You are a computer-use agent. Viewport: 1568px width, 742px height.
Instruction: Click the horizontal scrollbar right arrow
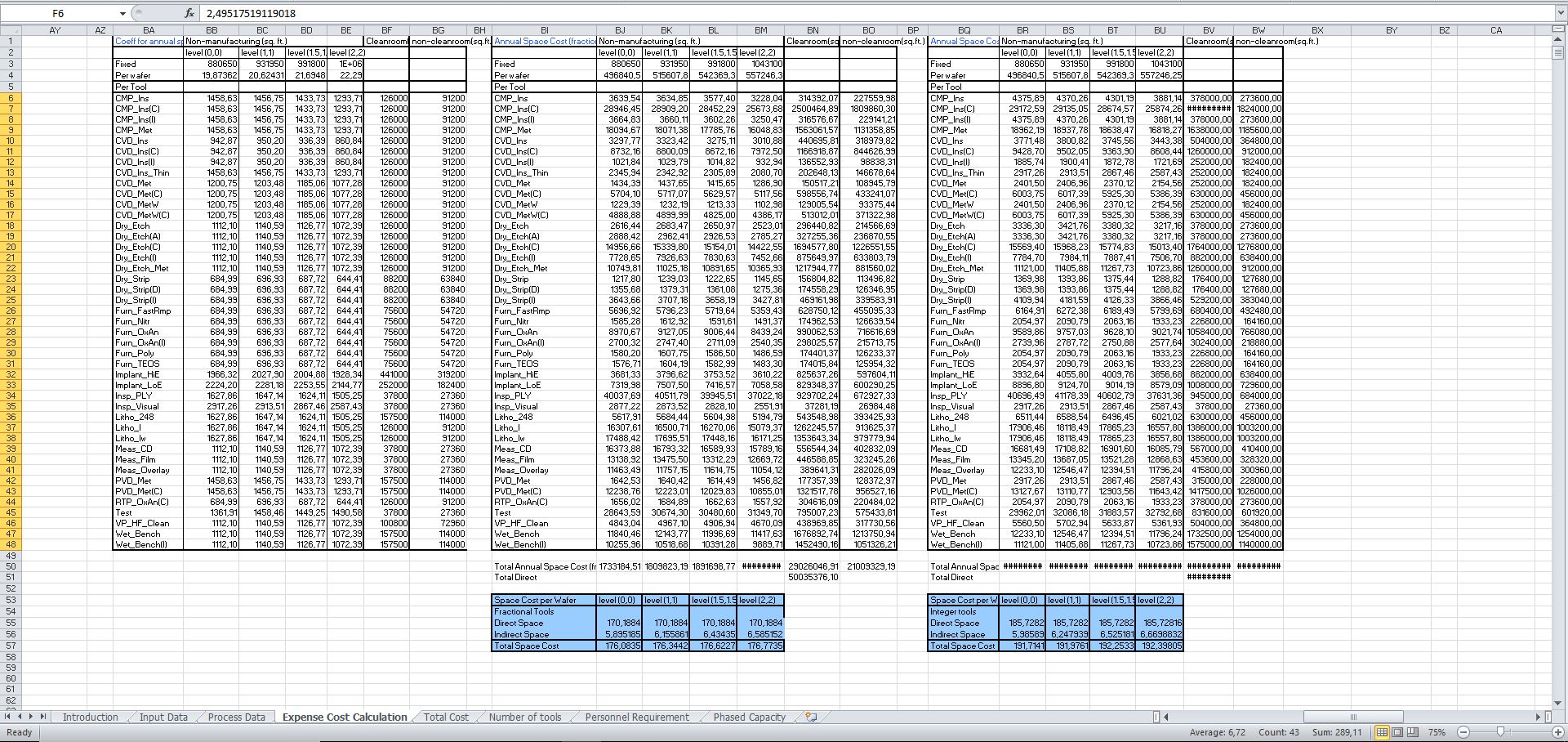point(1538,717)
